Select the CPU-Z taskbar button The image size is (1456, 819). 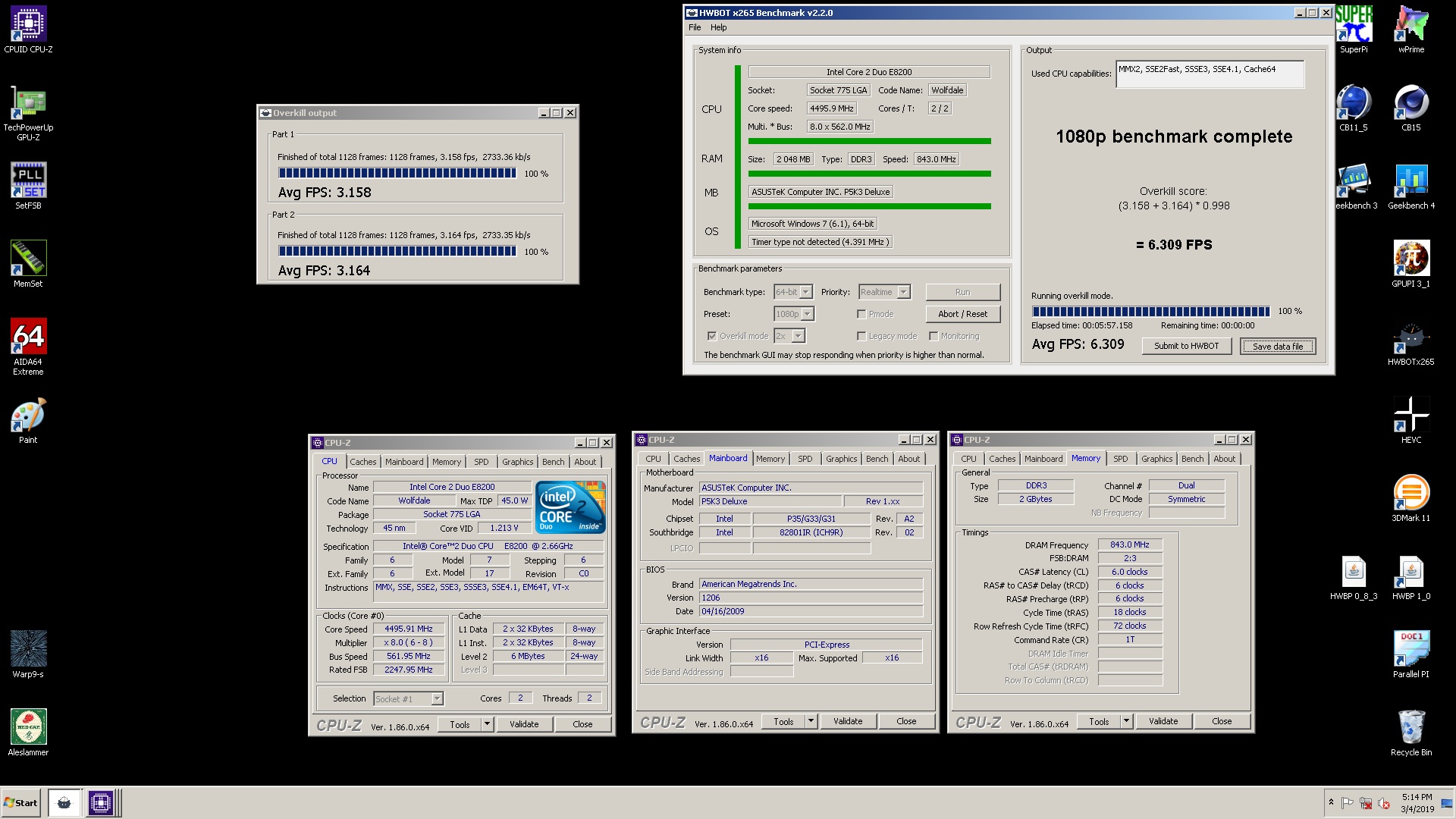100,802
